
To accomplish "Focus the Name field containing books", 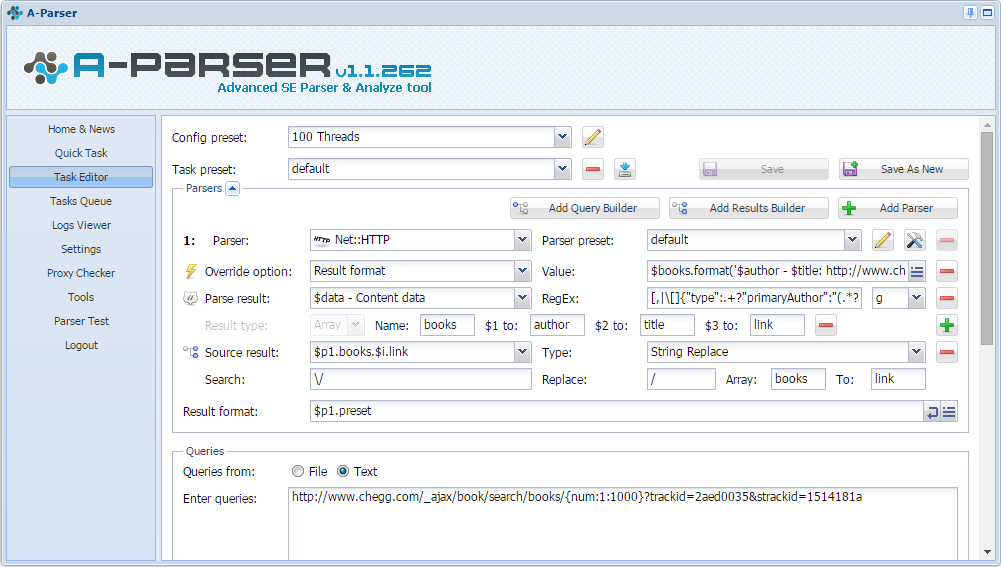I will click(448, 325).
